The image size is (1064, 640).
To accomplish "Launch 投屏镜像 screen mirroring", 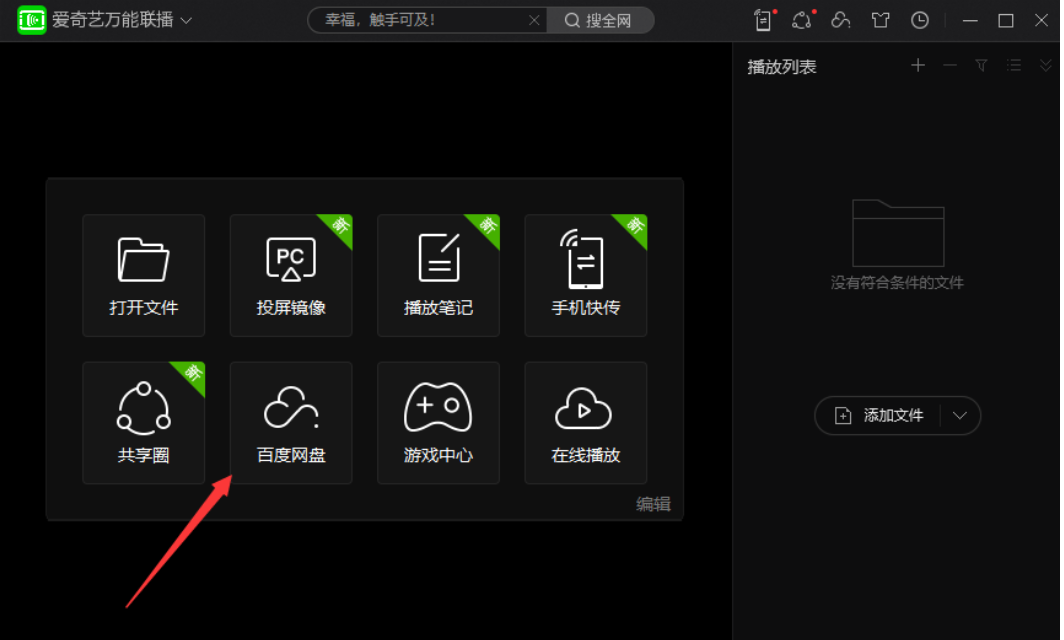I will [290, 276].
